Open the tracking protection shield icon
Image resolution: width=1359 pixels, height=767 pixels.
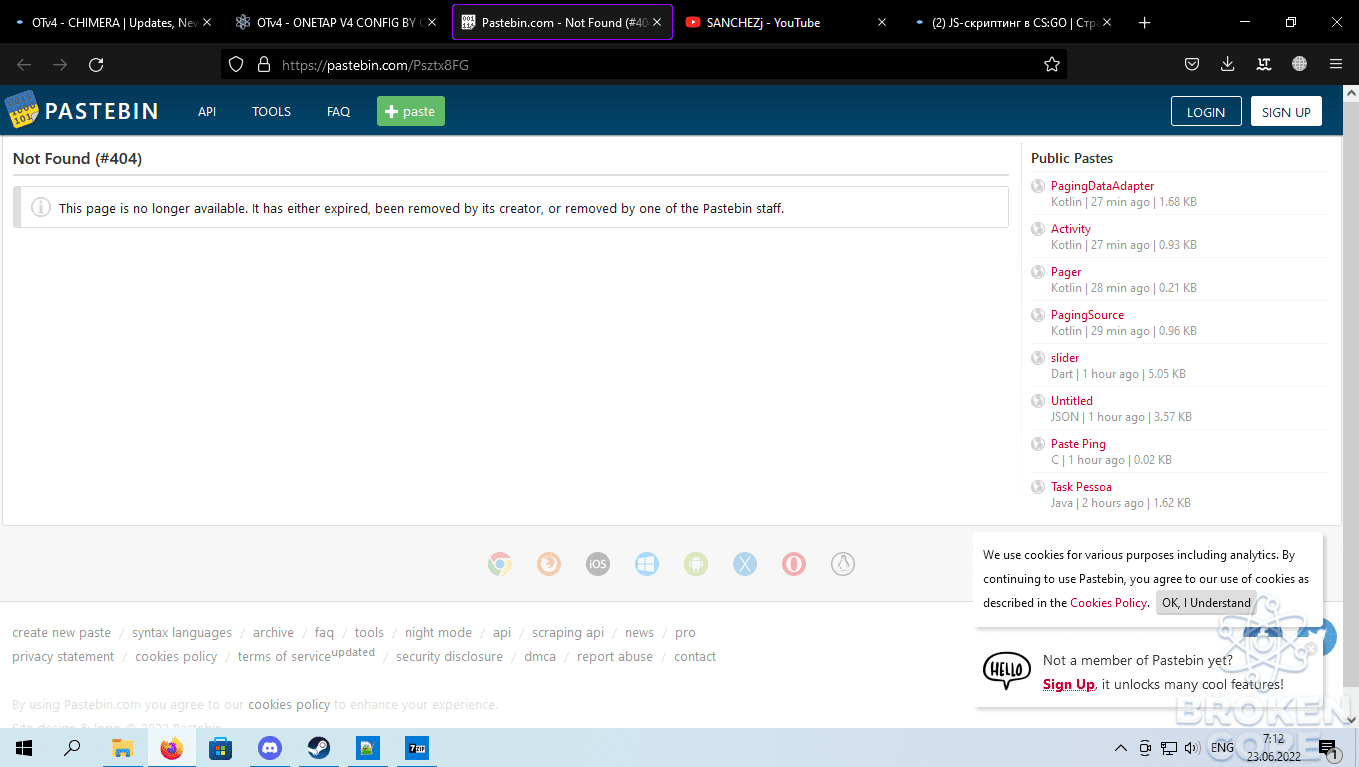[236, 65]
